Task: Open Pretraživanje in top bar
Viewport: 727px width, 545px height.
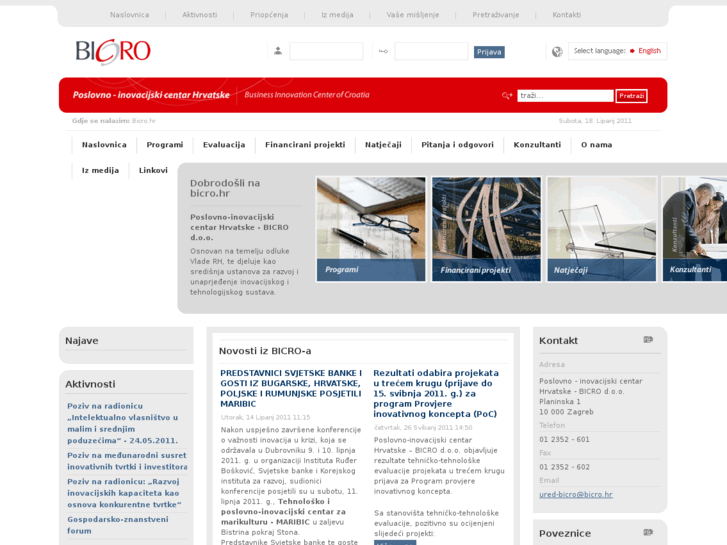Action: pyautogui.click(x=496, y=15)
